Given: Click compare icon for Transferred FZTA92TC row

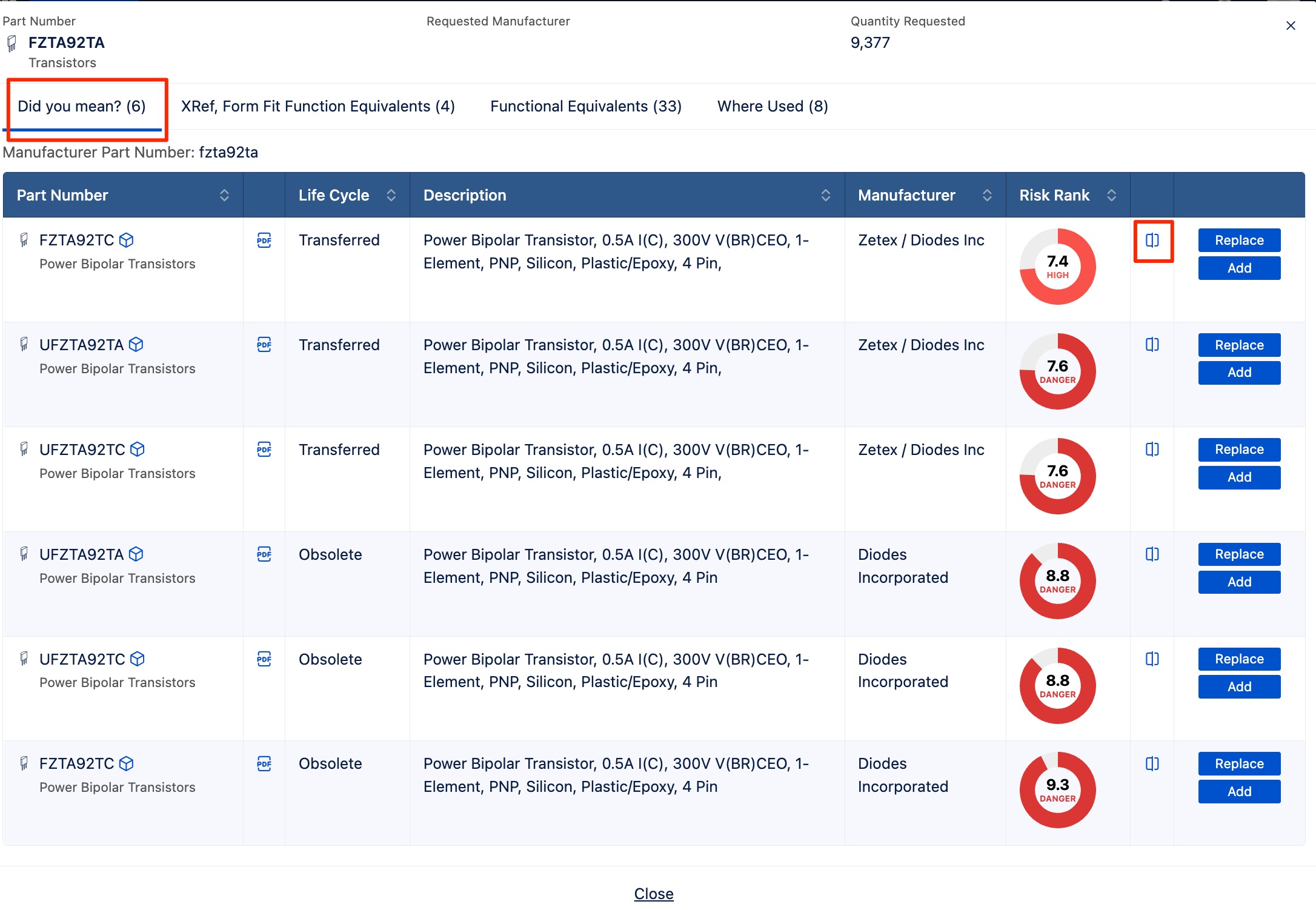Looking at the screenshot, I should [1152, 241].
